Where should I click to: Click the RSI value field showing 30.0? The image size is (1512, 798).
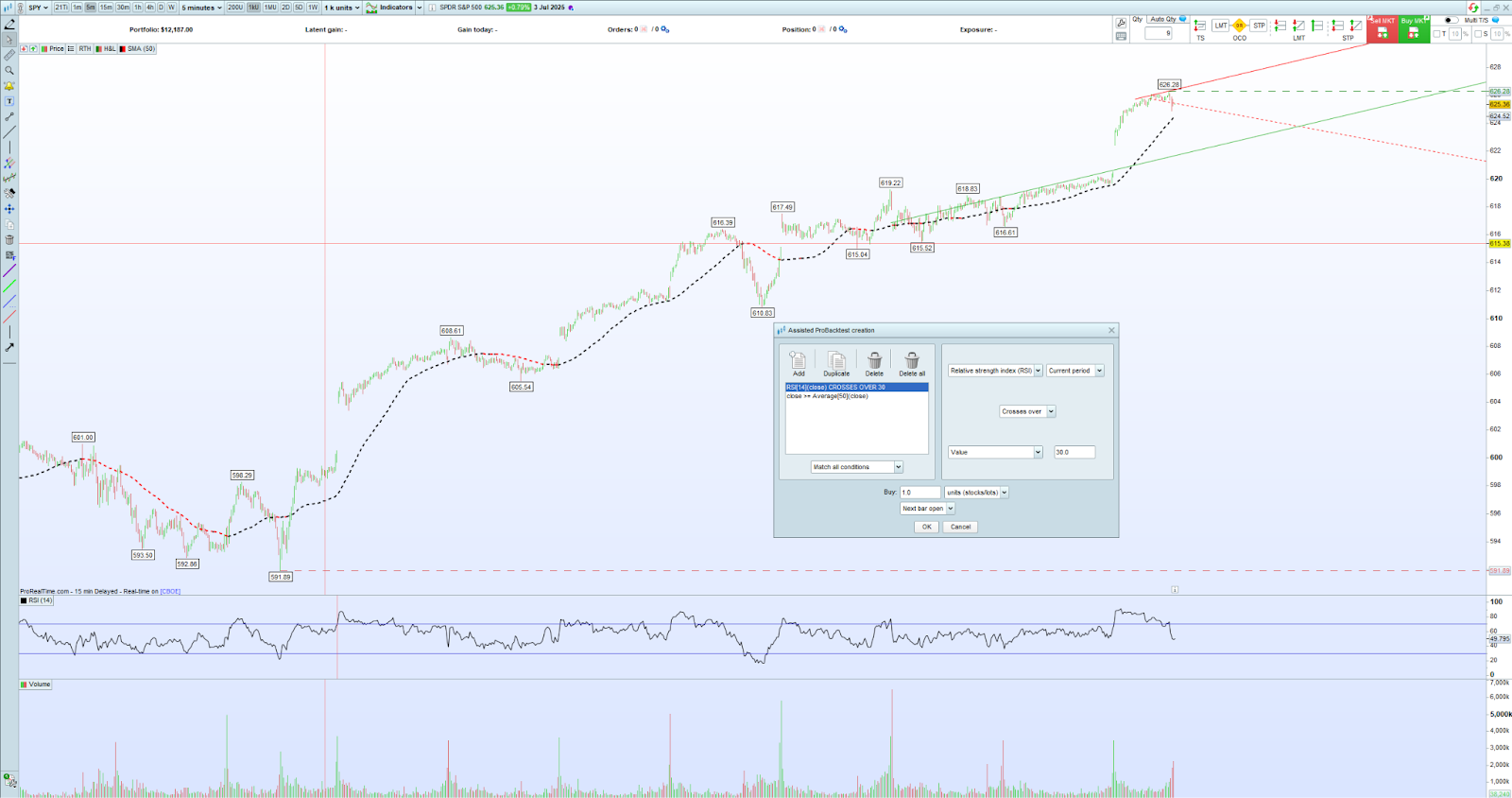(x=1074, y=452)
